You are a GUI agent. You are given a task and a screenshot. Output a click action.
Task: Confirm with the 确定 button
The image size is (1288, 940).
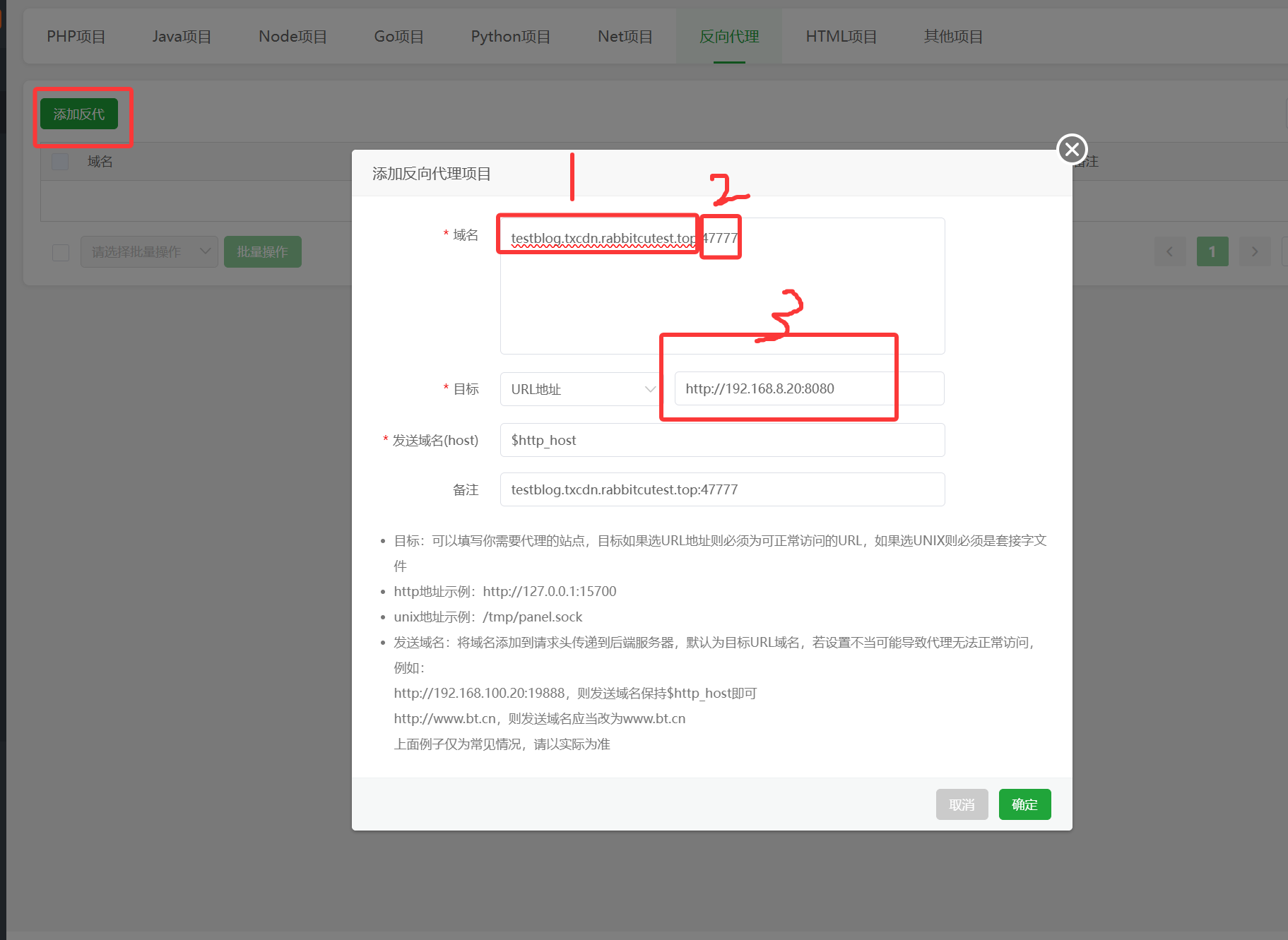[x=1024, y=804]
